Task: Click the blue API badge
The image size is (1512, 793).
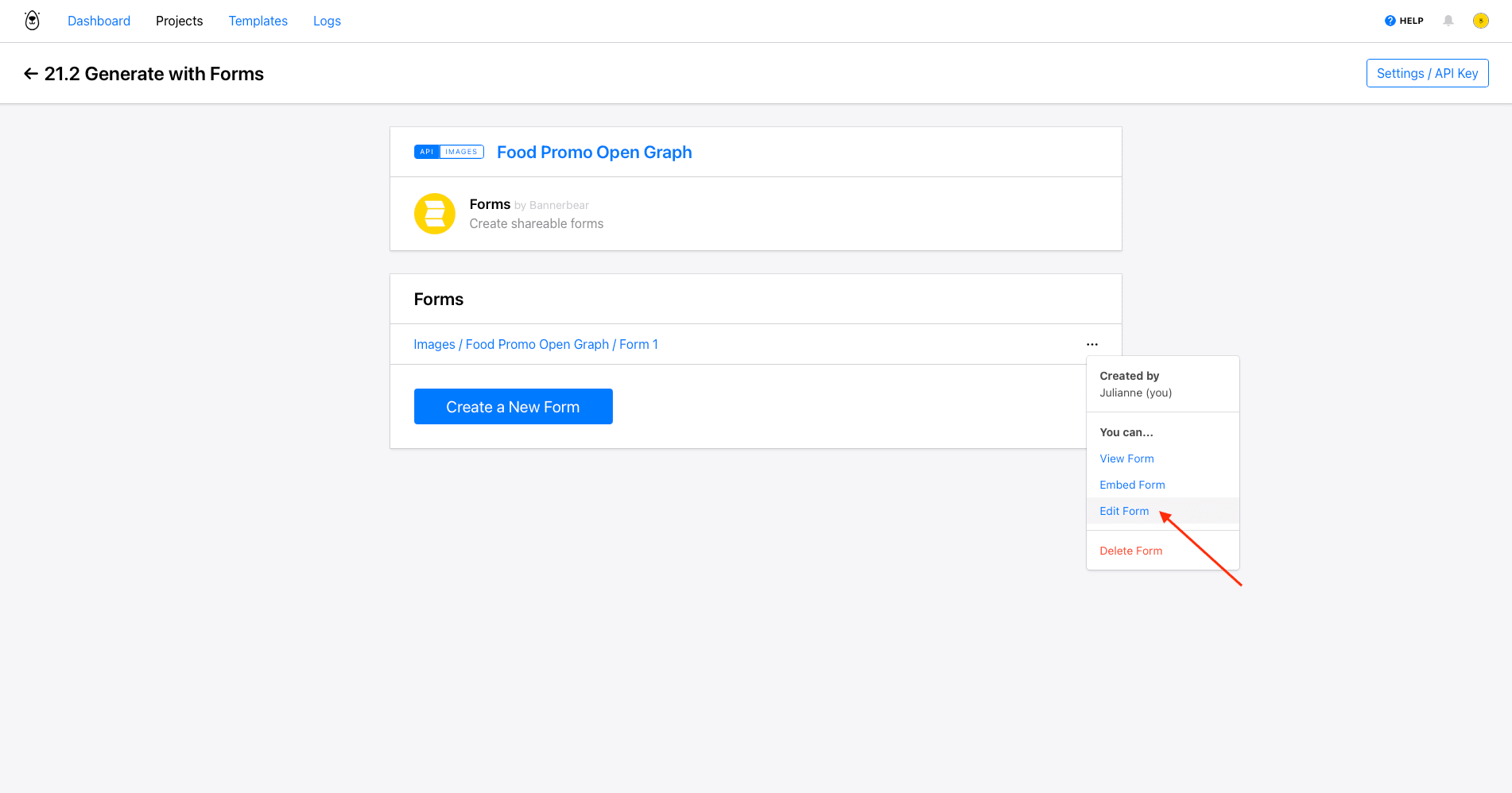Action: (x=427, y=150)
